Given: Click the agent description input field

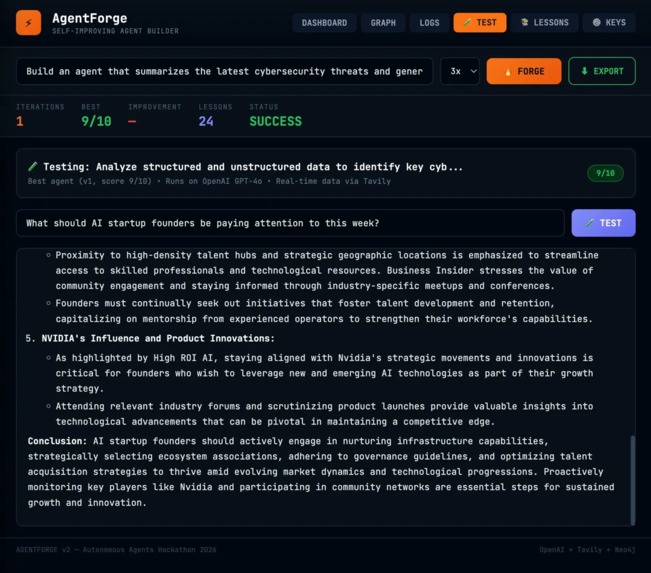Looking at the screenshot, I should 225,71.
